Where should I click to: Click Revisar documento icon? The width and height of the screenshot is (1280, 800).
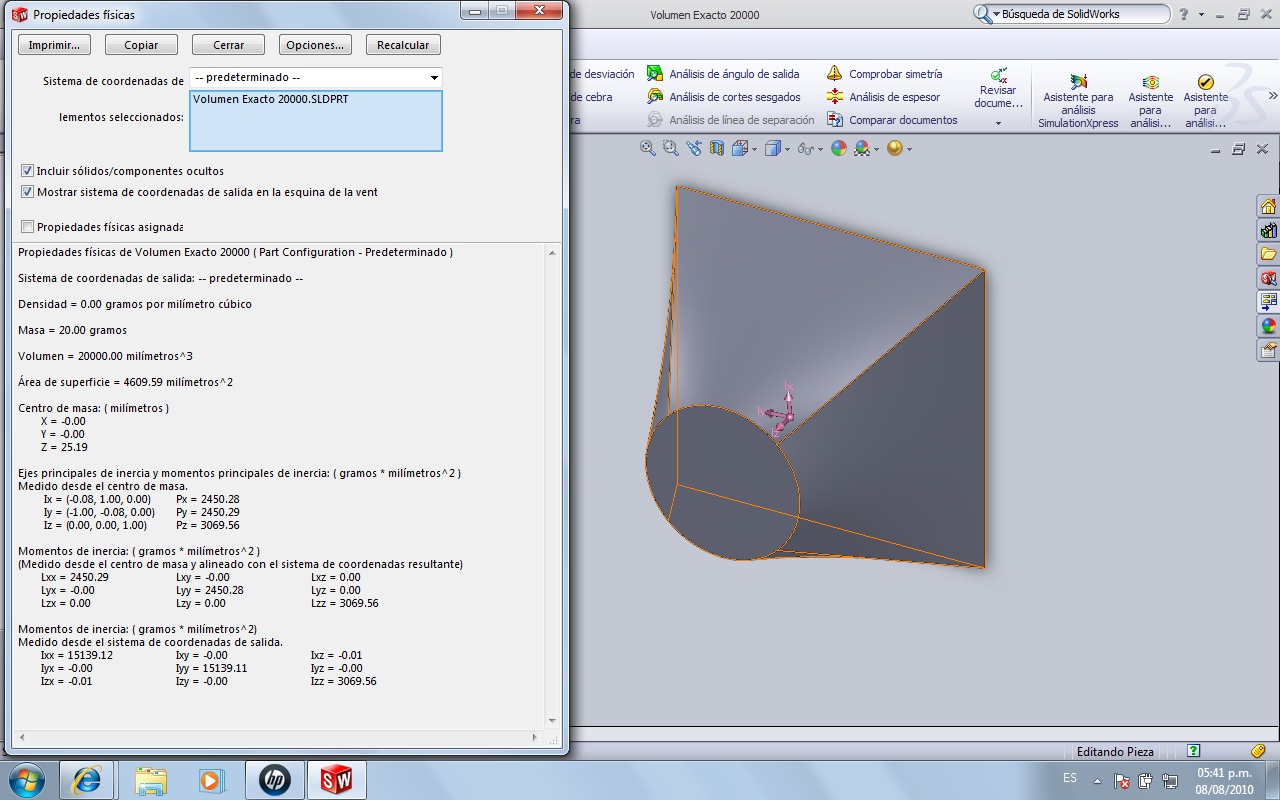tap(998, 75)
